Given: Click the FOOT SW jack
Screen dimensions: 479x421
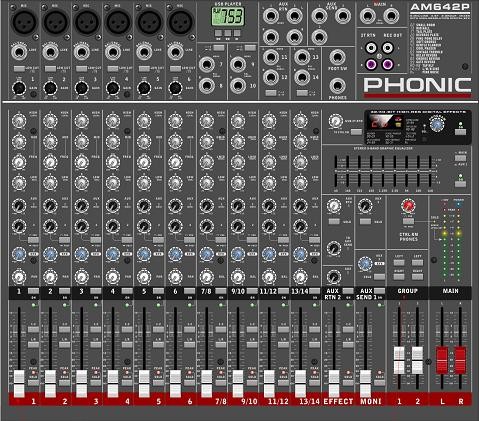Looking at the screenshot, I should 337,58.
